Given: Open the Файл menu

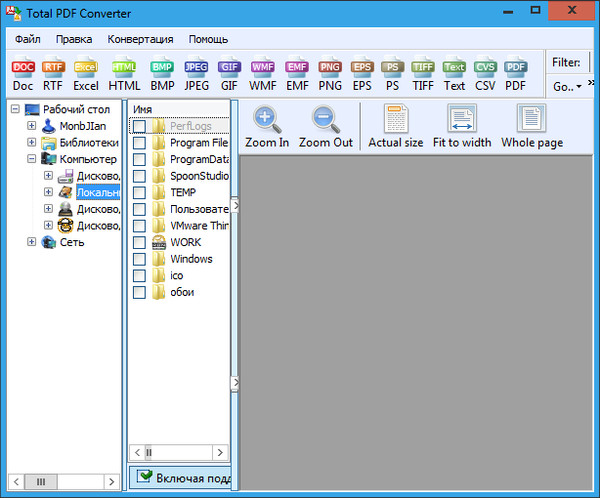Looking at the screenshot, I should 27,39.
